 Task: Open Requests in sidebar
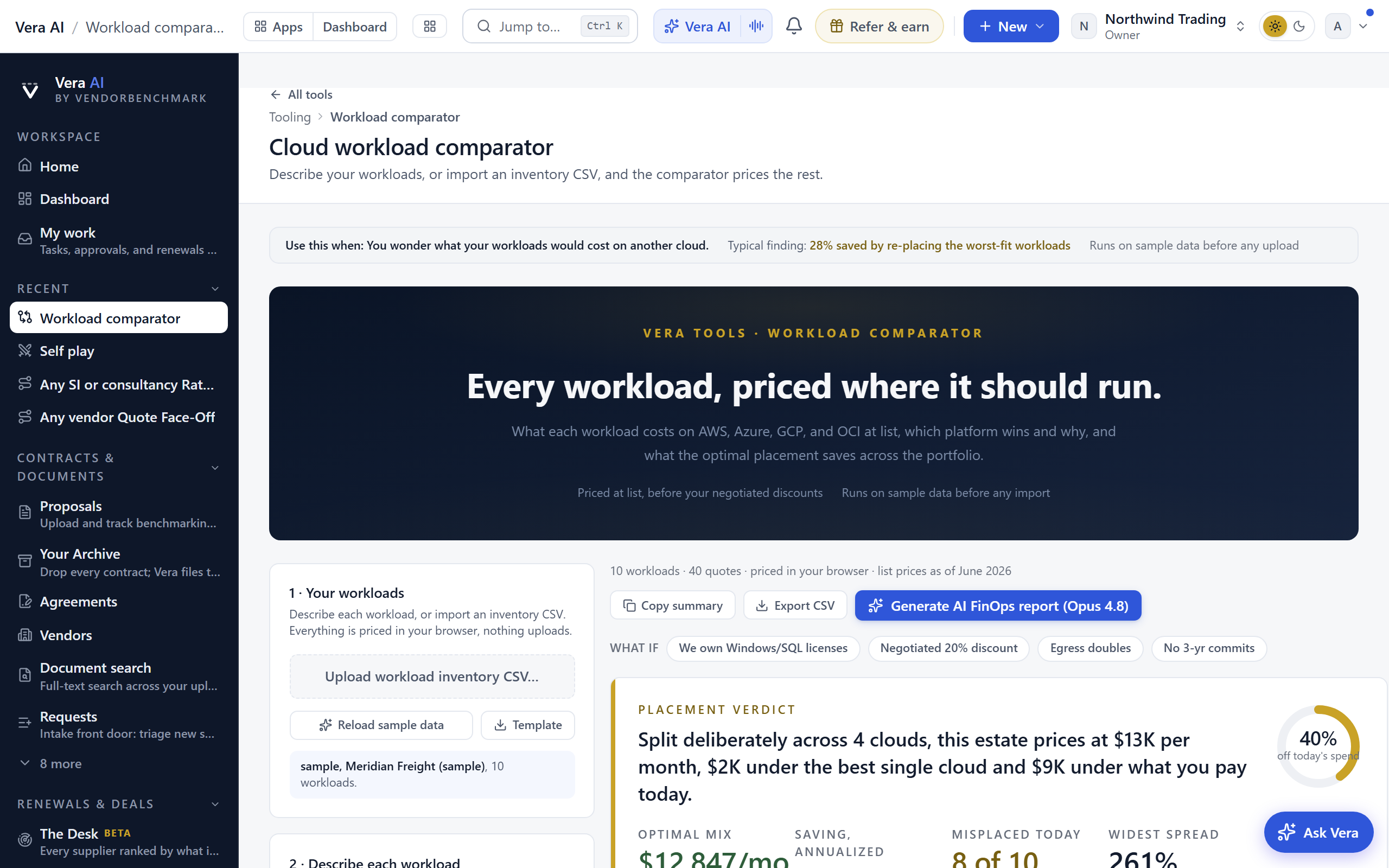tap(119, 724)
